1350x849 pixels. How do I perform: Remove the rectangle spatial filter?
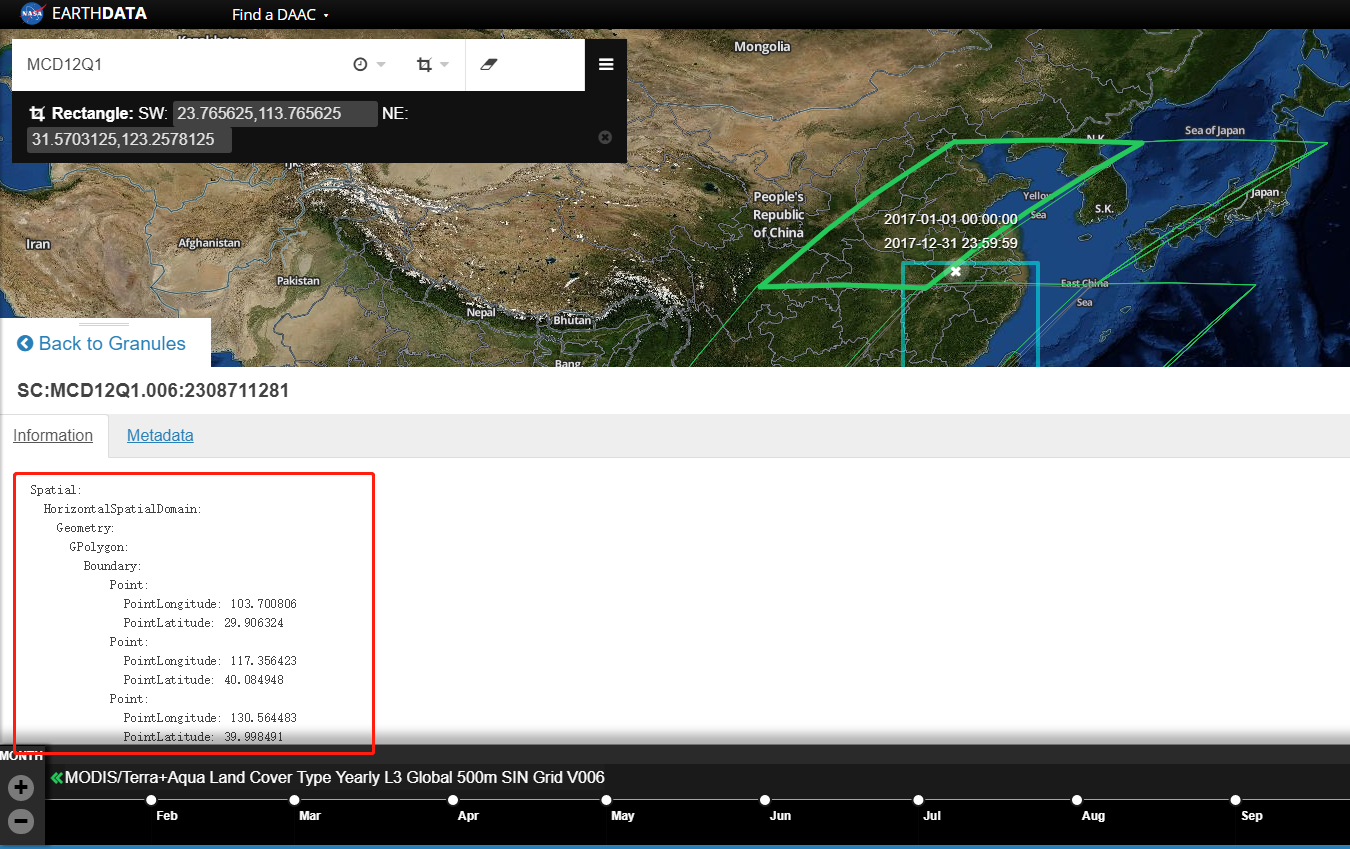(605, 137)
